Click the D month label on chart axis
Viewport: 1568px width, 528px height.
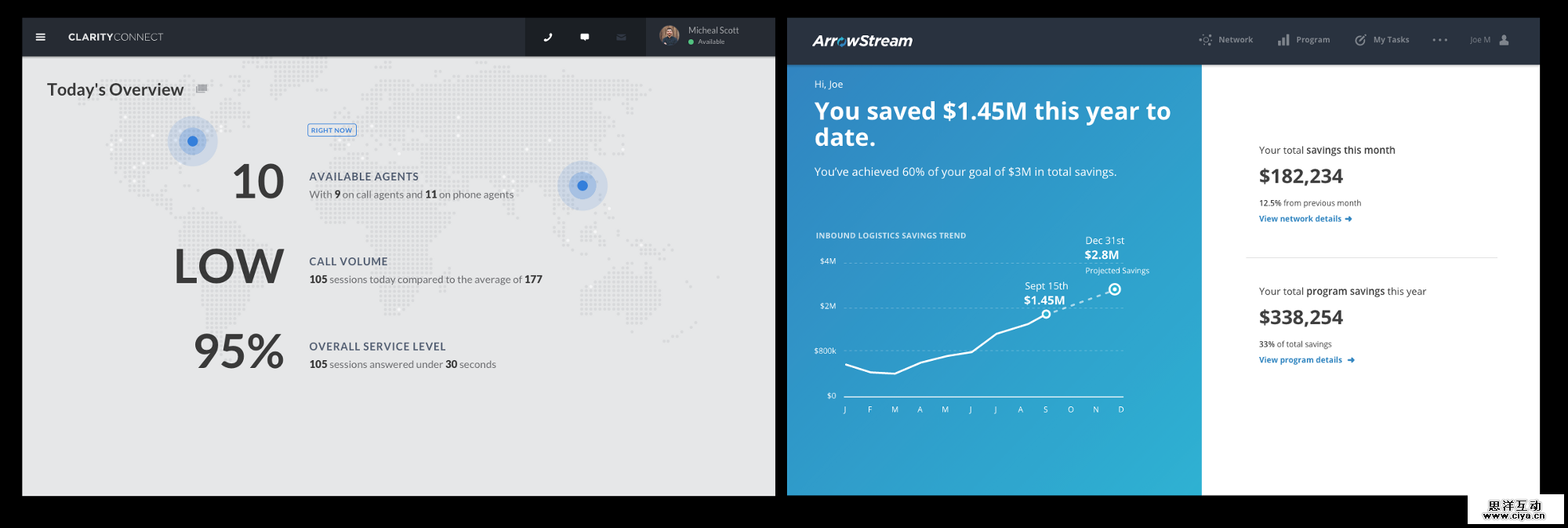coord(1121,410)
